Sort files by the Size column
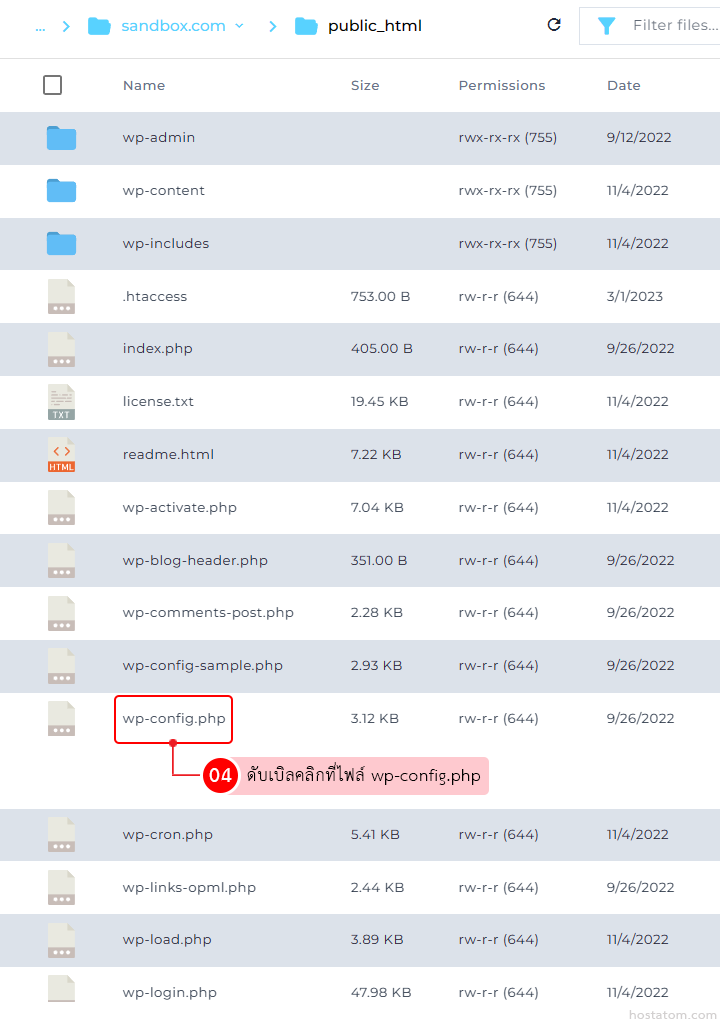Screen dimensions: 720x1022 coord(365,86)
